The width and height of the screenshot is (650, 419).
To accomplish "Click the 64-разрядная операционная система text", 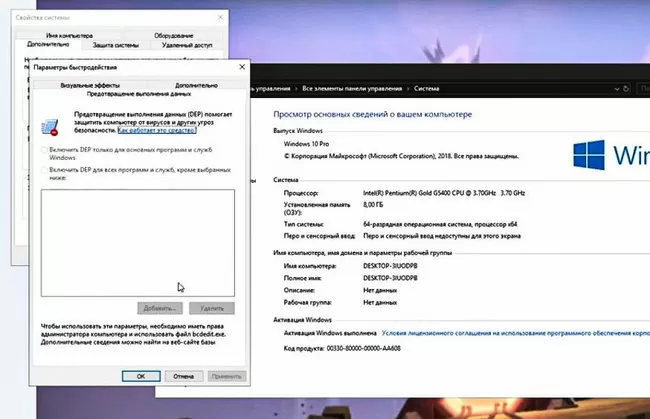I will [x=440, y=224].
